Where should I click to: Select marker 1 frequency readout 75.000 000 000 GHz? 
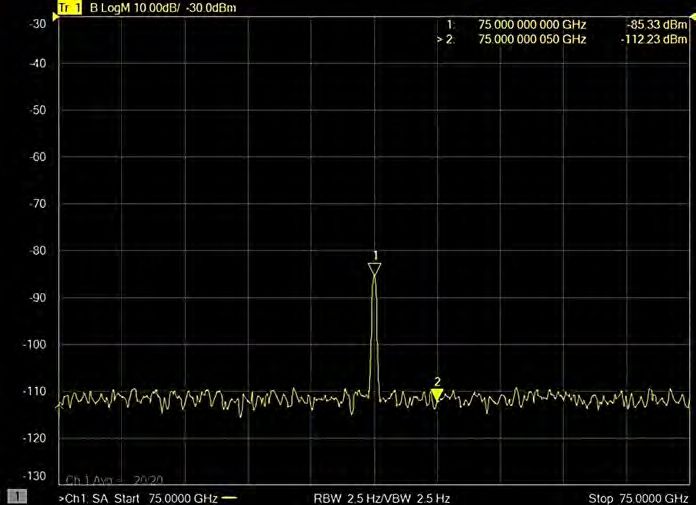point(532,24)
